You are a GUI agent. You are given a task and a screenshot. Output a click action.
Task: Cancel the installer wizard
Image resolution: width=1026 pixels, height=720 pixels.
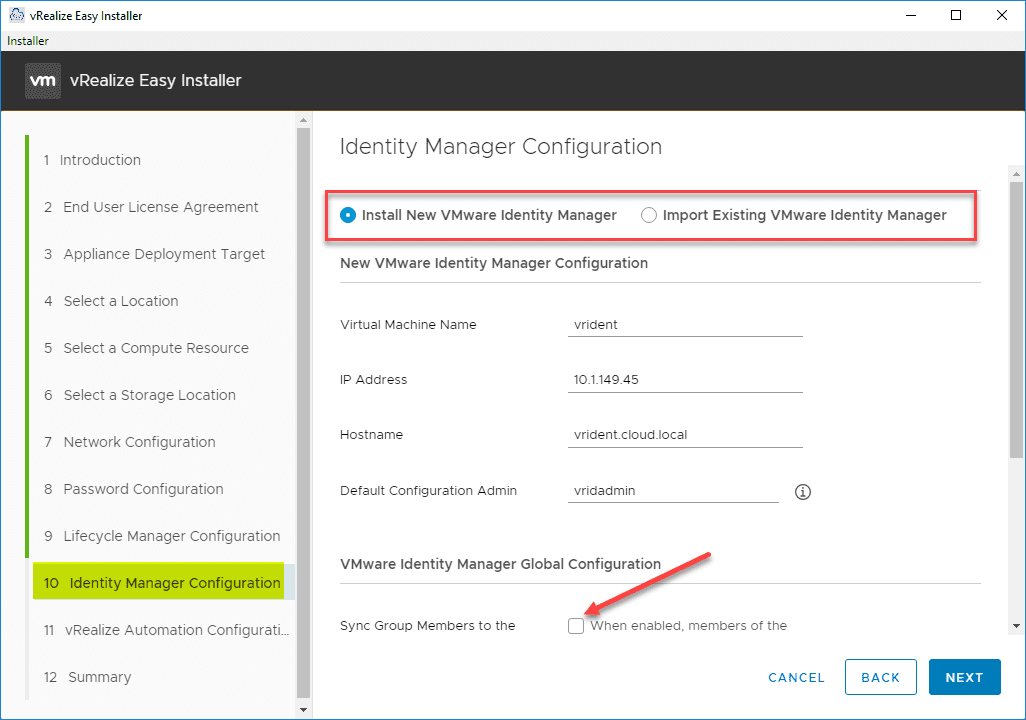pos(796,677)
